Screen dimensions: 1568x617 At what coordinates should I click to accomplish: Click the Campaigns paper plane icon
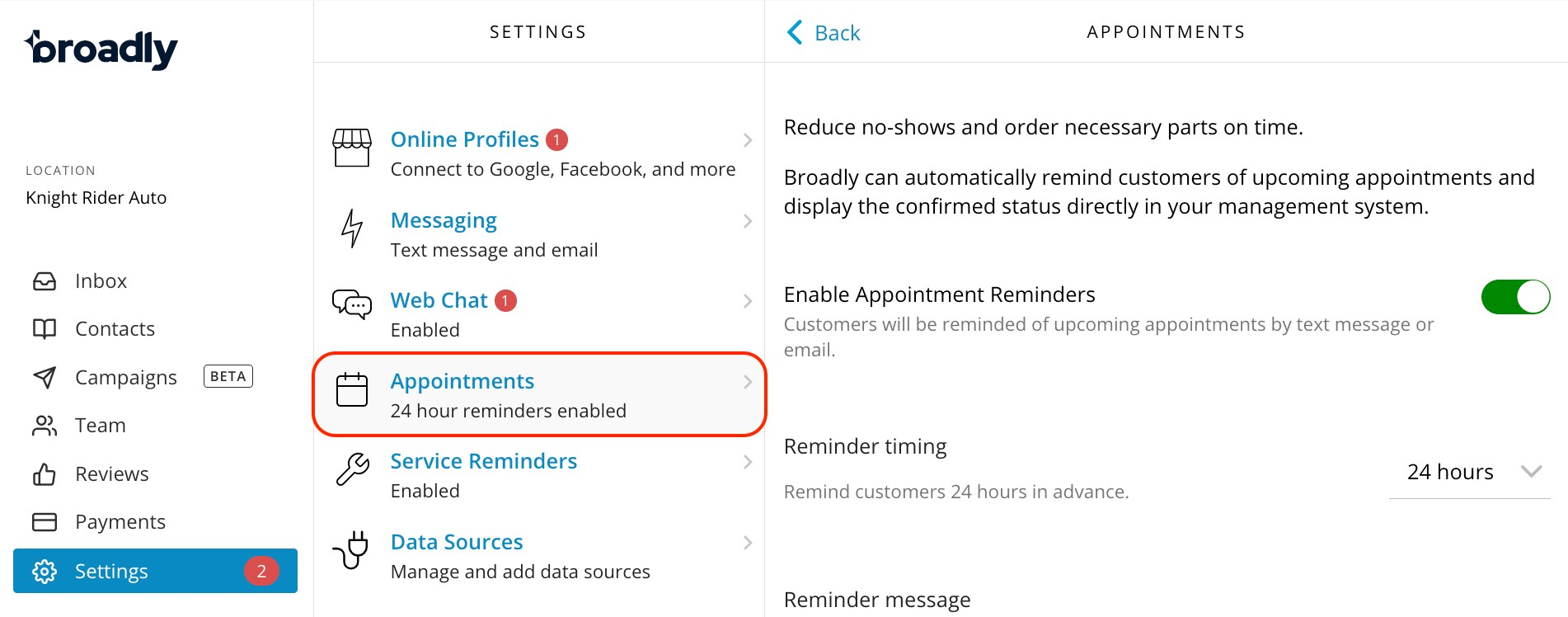(x=45, y=378)
